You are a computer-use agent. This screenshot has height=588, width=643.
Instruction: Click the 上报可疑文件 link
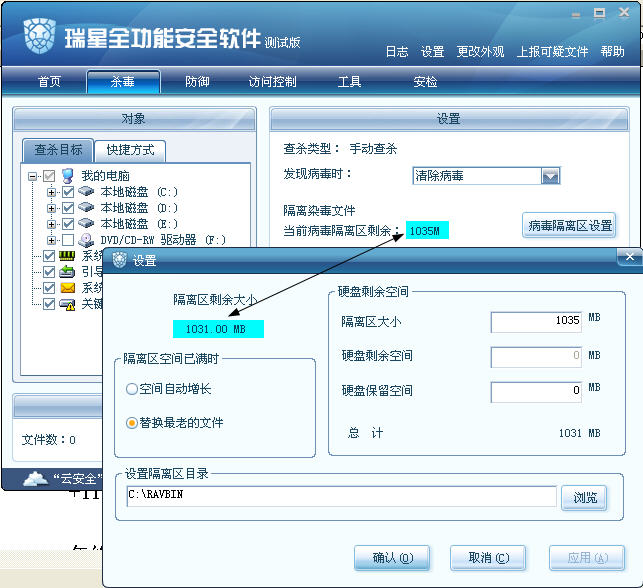click(x=552, y=51)
